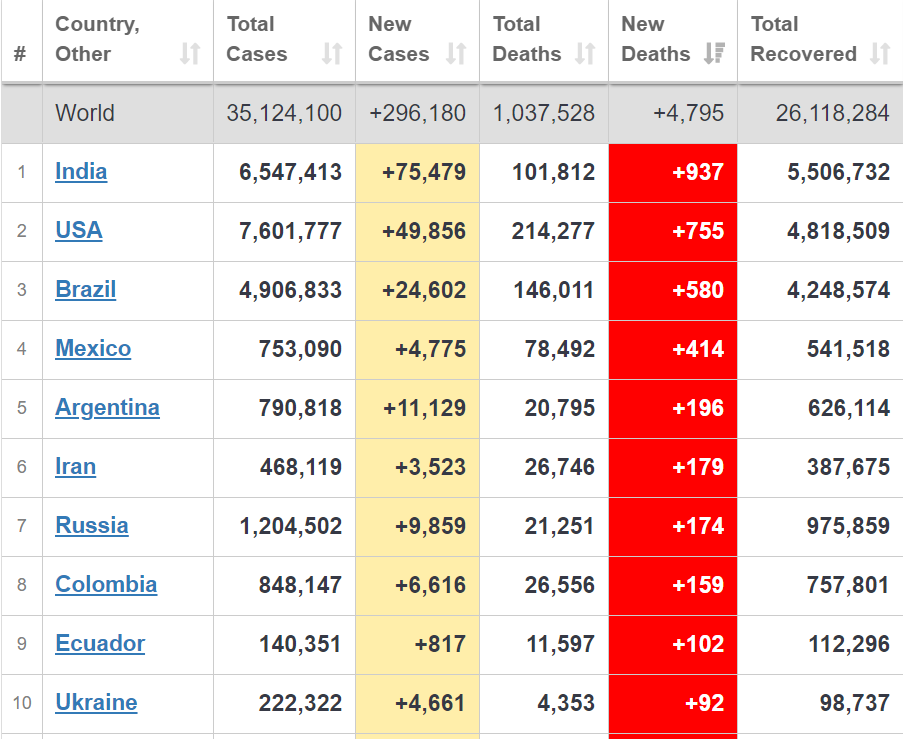Follow the Ecuador country link

100,644
